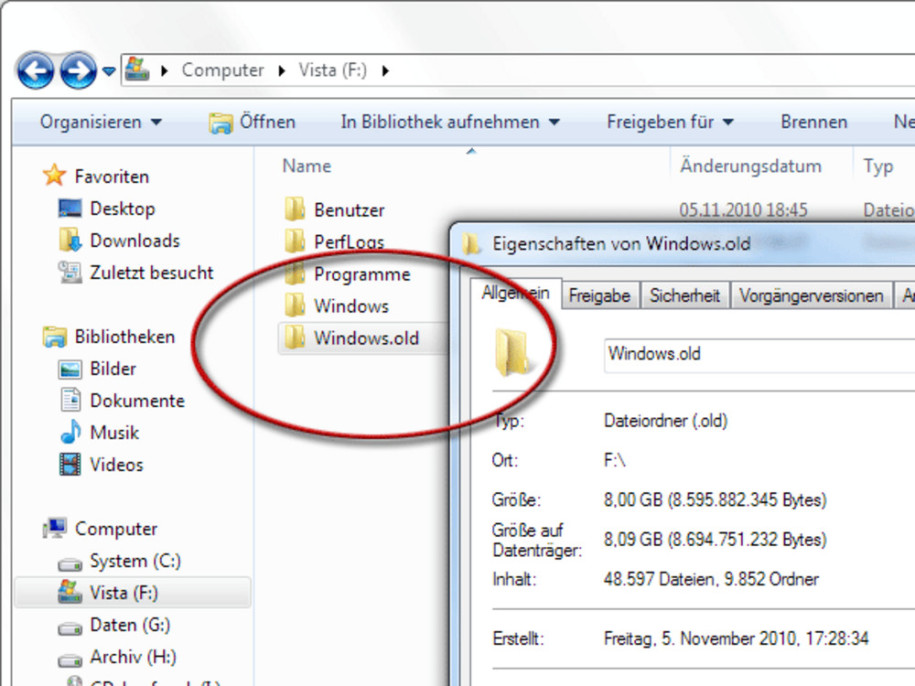Click the Desktop icon in Favoriten

click(70, 208)
